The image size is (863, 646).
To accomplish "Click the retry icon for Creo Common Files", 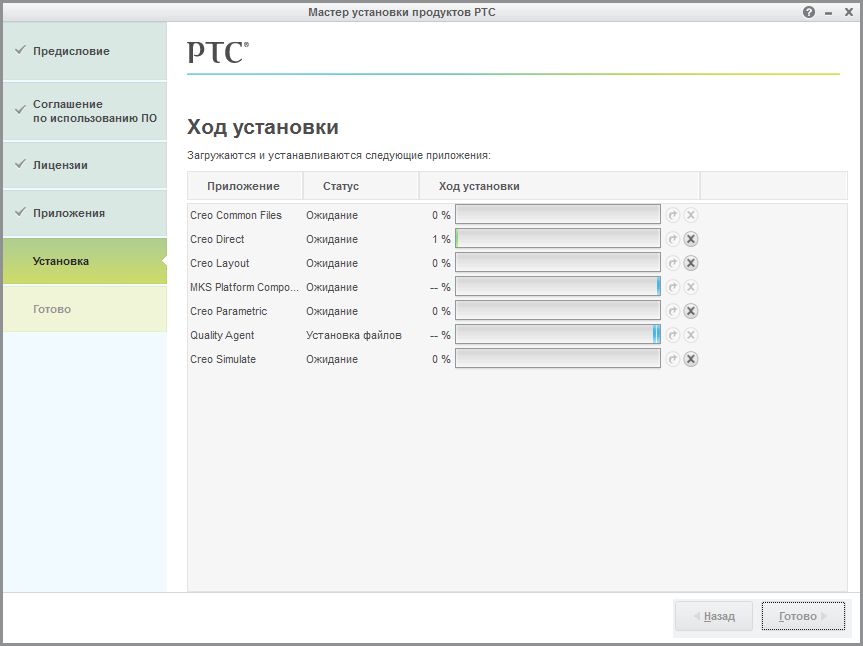I will point(673,215).
